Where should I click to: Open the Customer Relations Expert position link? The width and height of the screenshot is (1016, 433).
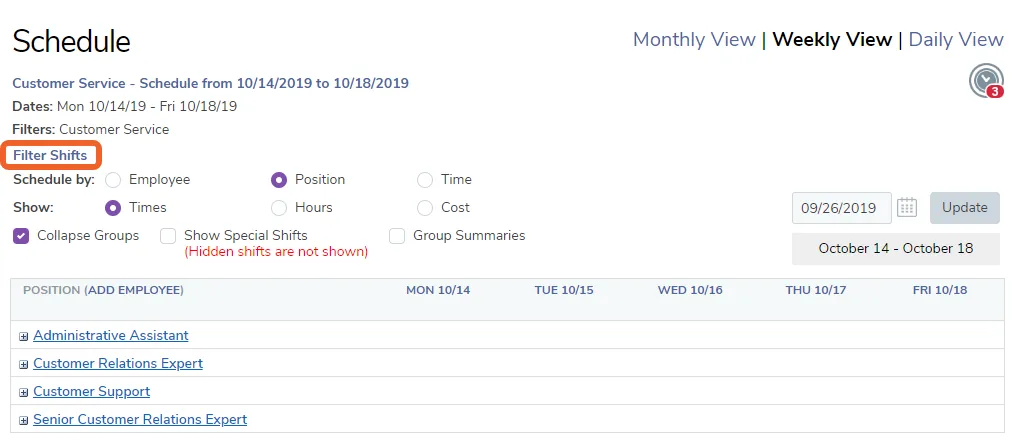118,364
